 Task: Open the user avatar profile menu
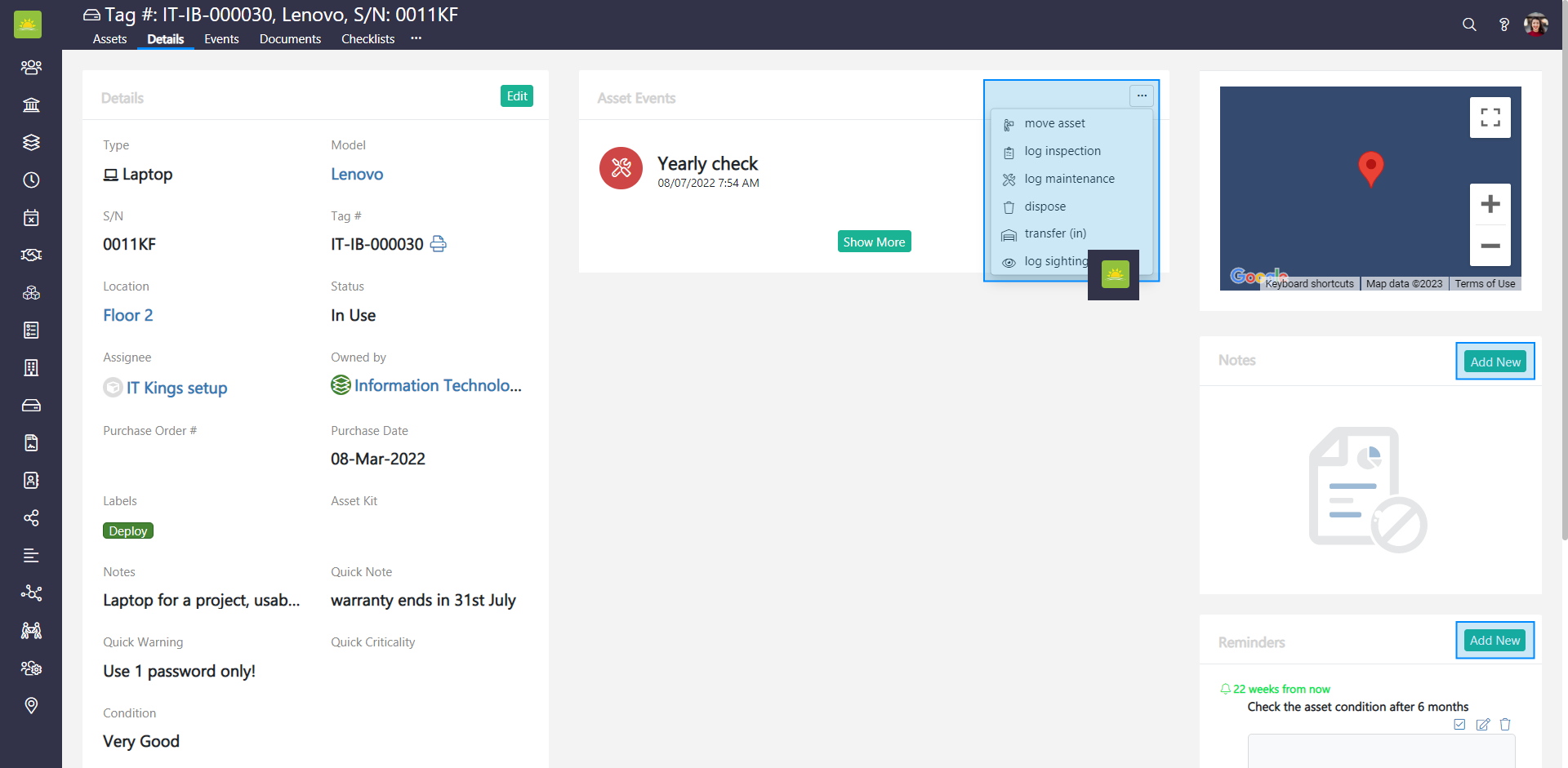coord(1535,24)
